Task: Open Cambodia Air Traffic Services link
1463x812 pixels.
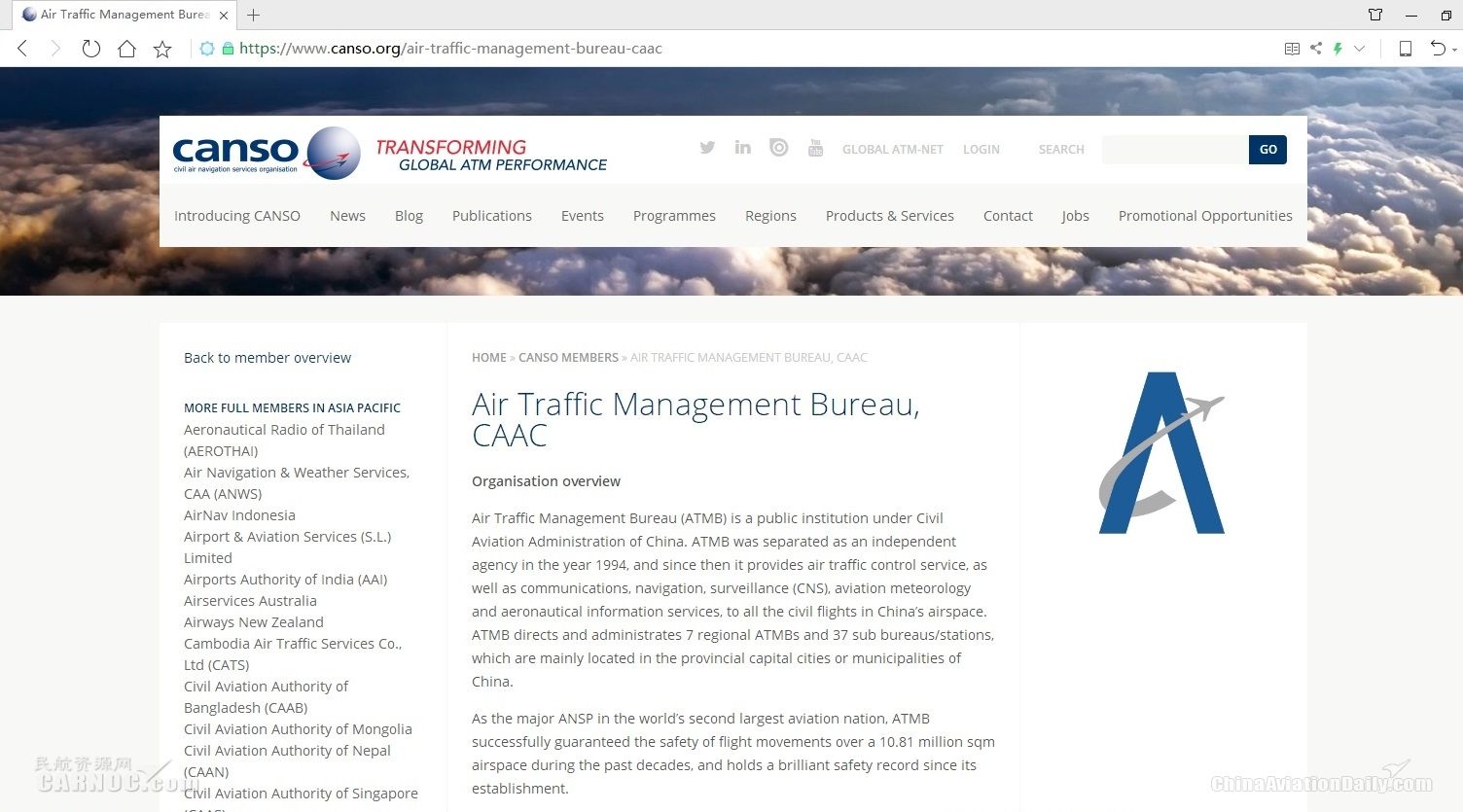Action: click(293, 653)
